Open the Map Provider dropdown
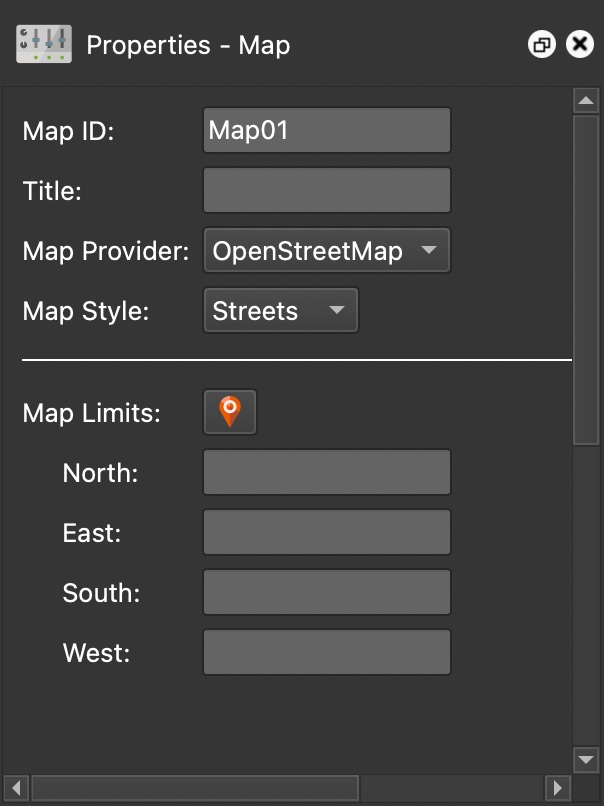The image size is (604, 806). (x=326, y=251)
